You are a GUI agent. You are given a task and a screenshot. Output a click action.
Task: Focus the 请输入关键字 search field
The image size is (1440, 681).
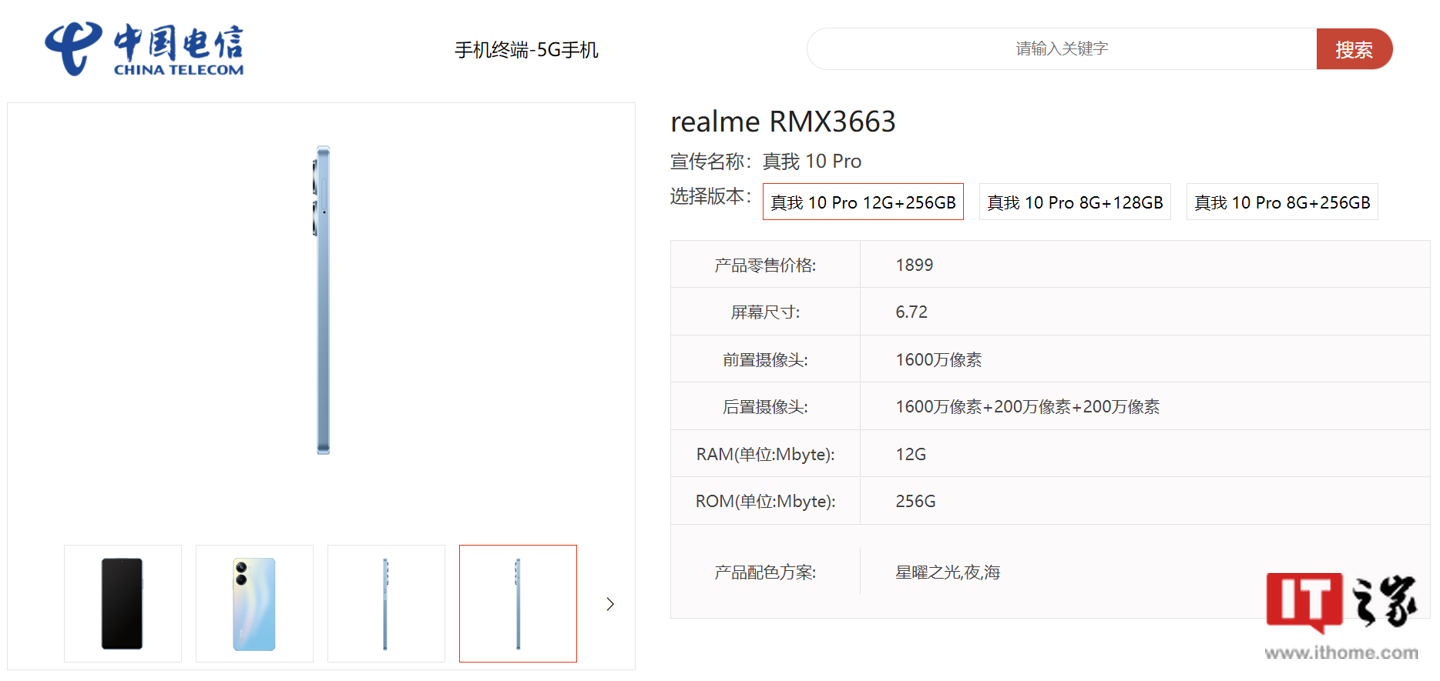1062,49
